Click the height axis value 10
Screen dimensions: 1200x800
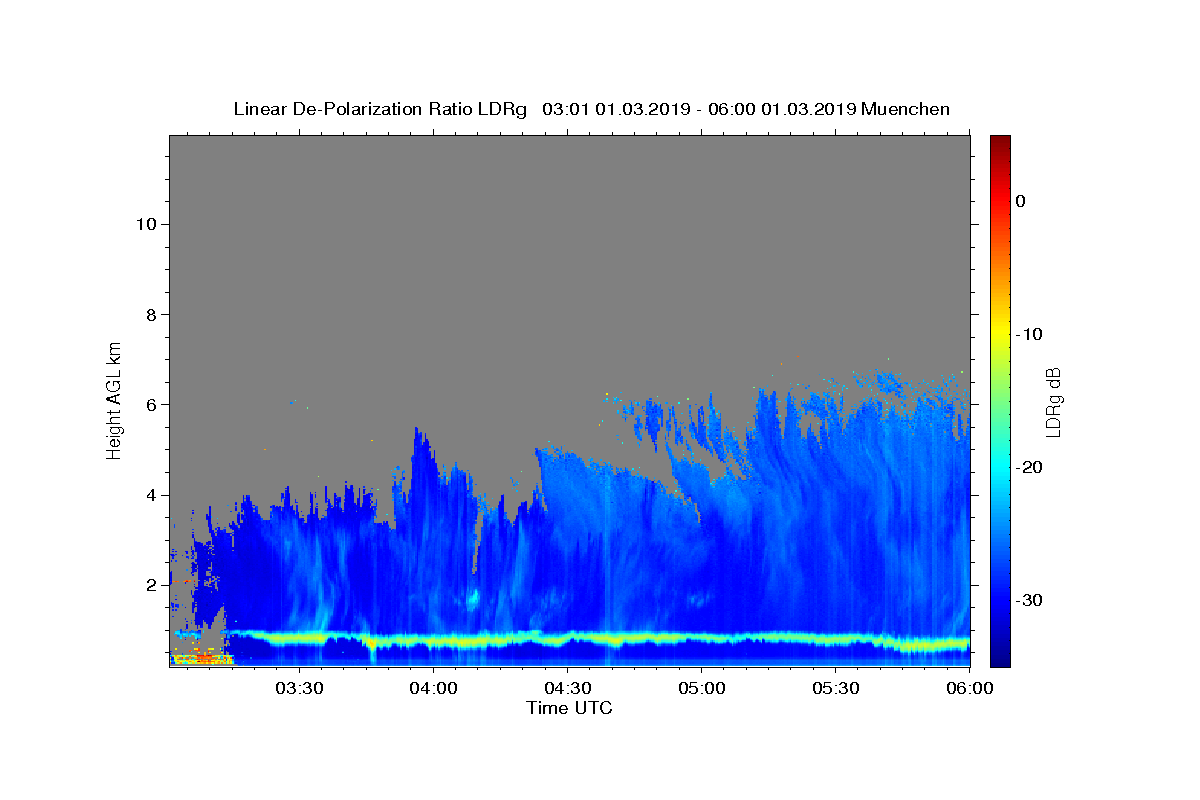point(146,224)
